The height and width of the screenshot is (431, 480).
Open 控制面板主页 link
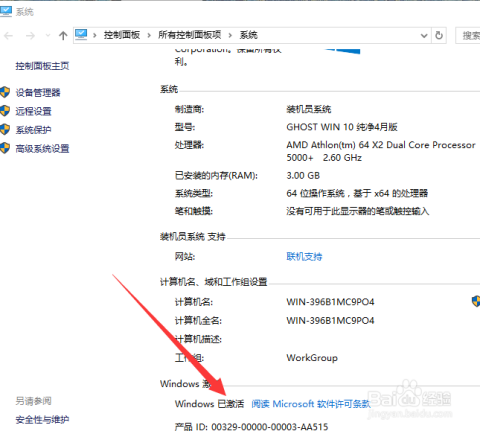[x=42, y=66]
